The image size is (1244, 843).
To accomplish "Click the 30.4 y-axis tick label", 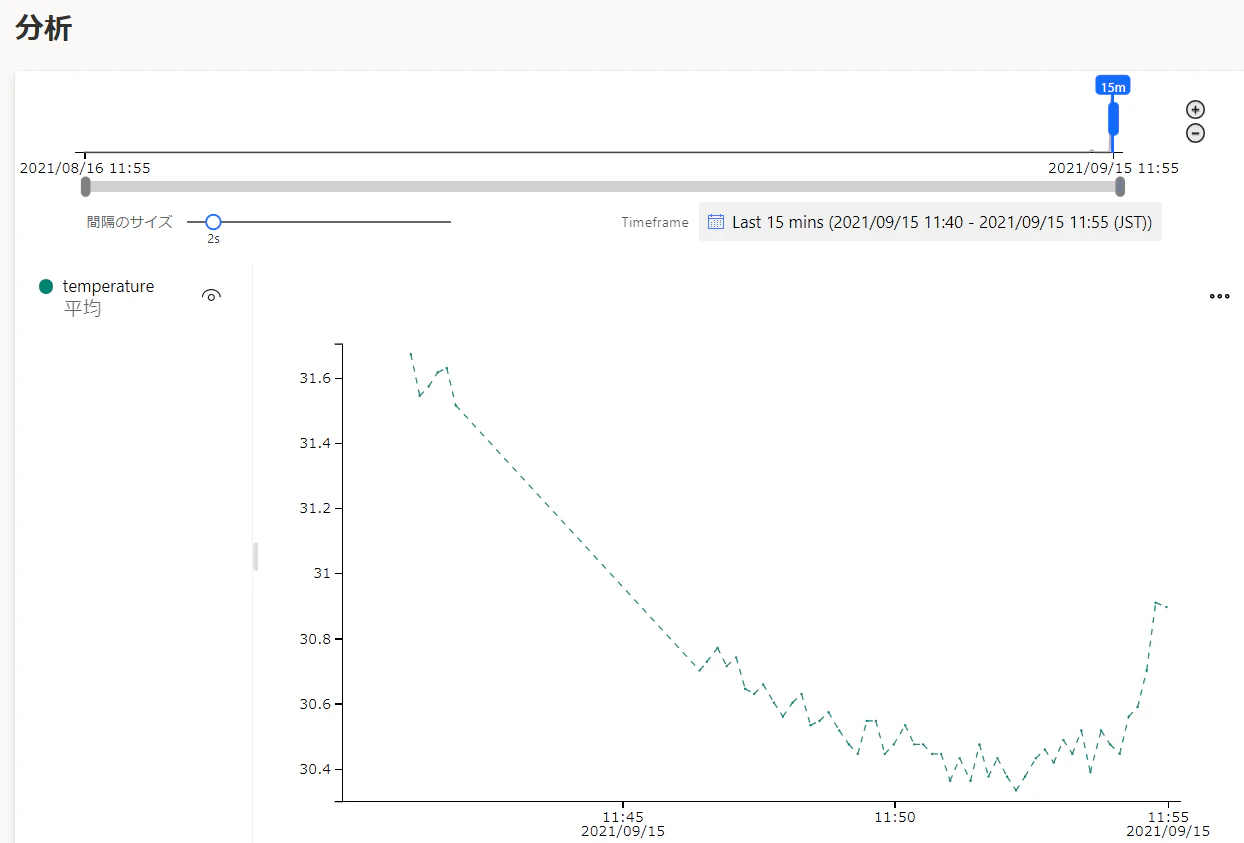I will coord(315,769).
